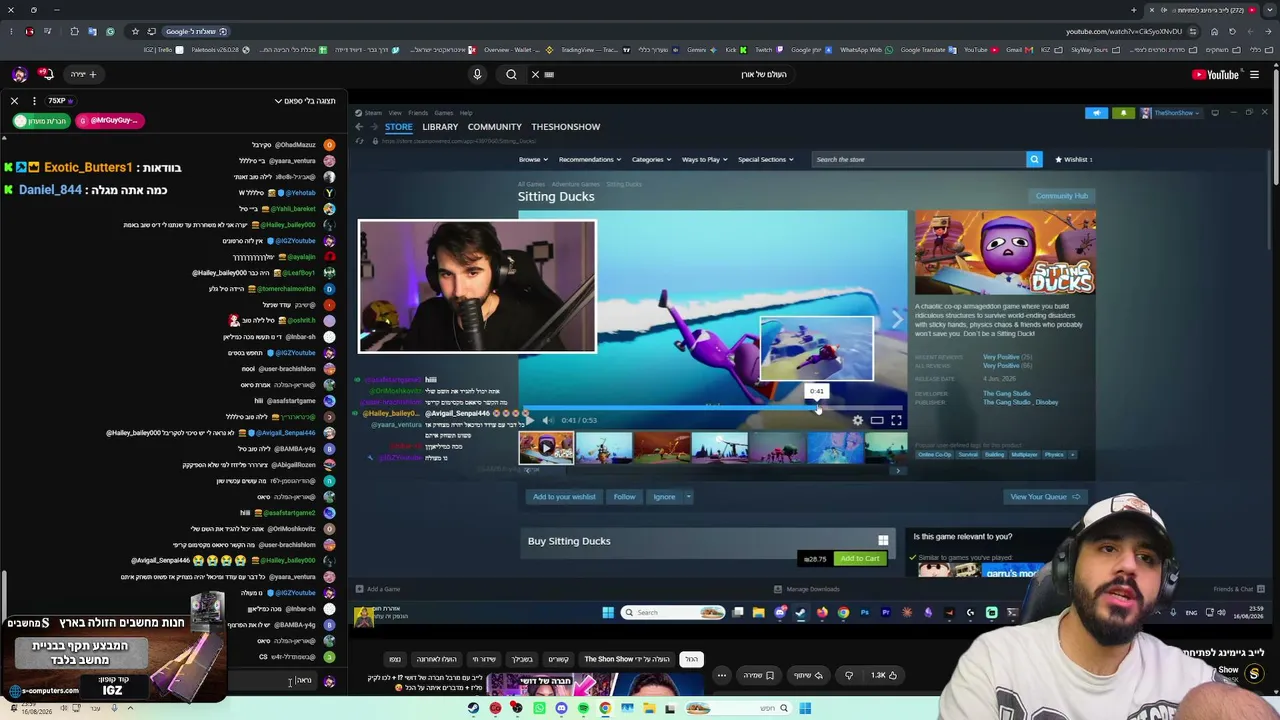Click View Your Queue button
The height and width of the screenshot is (720, 1280).
(1045, 497)
